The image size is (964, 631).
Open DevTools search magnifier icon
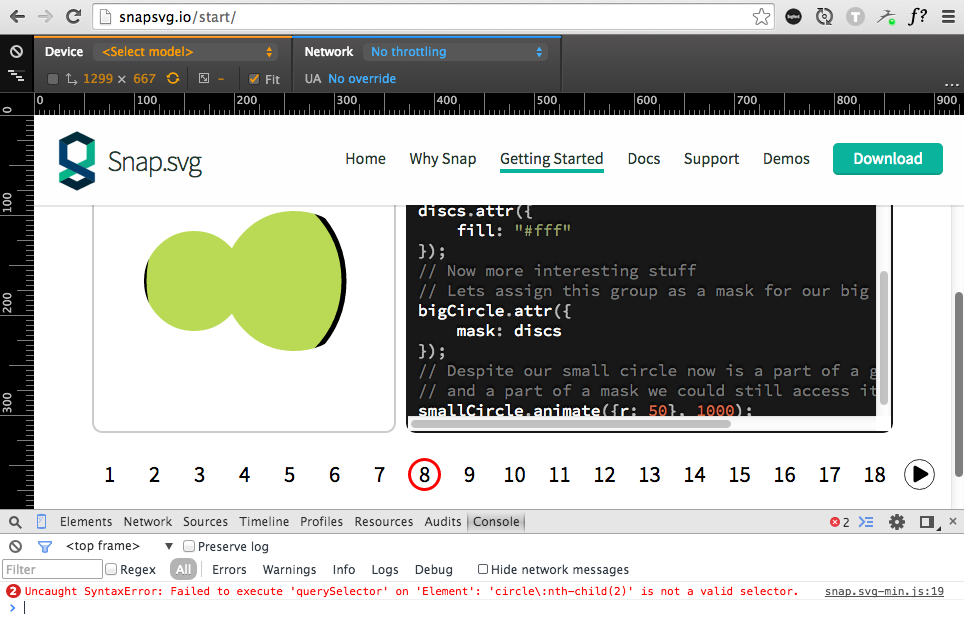tap(15, 522)
